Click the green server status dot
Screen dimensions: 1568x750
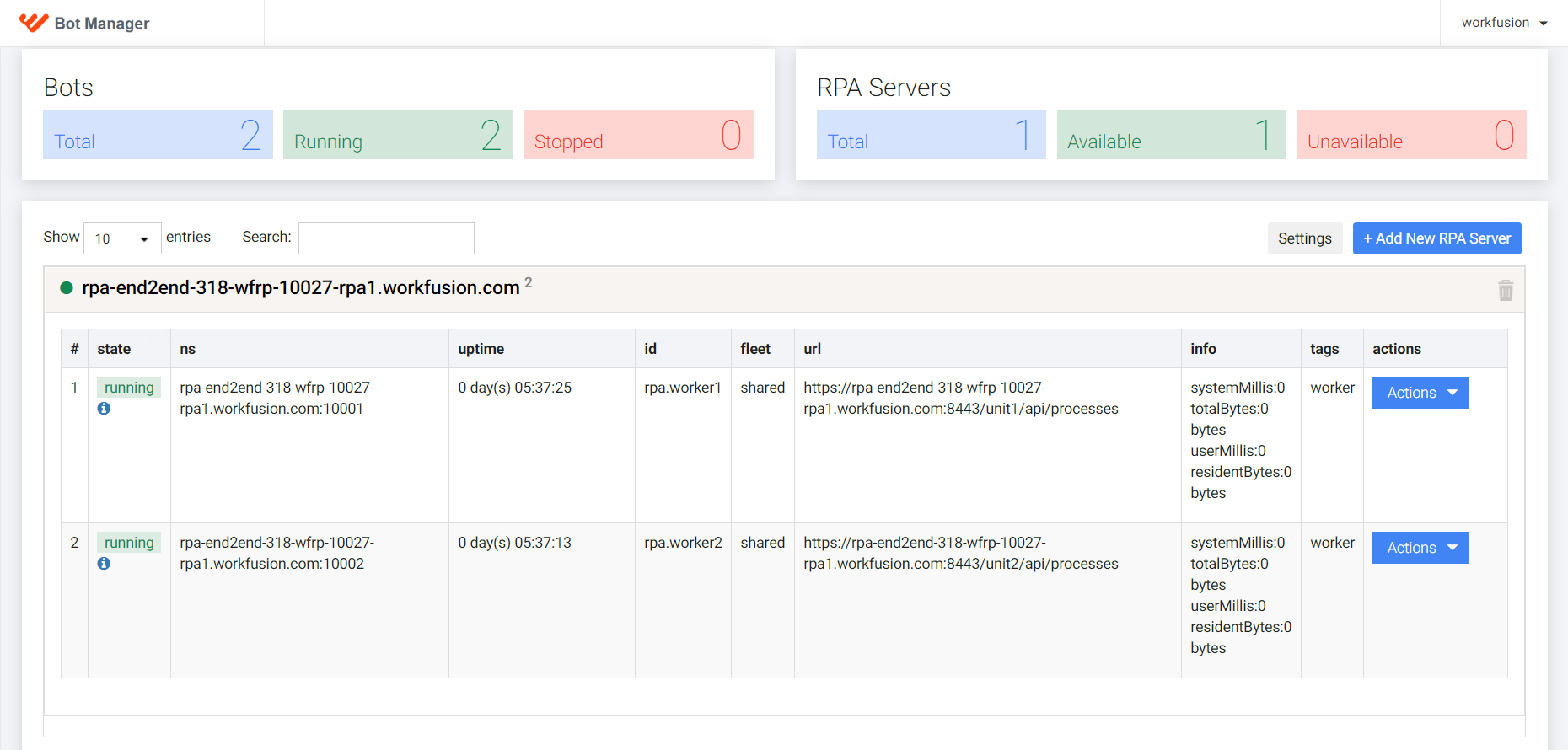(x=67, y=288)
